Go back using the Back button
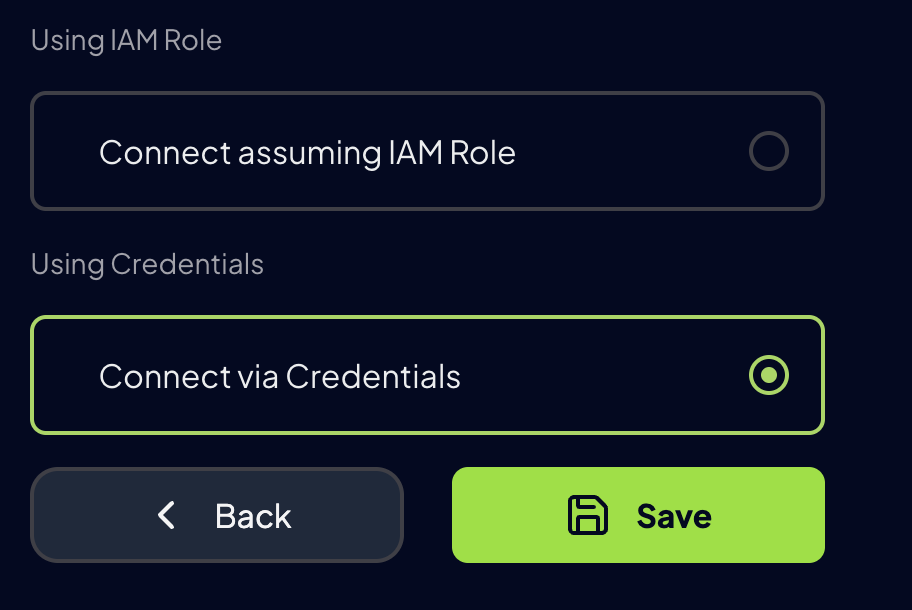 (217, 515)
